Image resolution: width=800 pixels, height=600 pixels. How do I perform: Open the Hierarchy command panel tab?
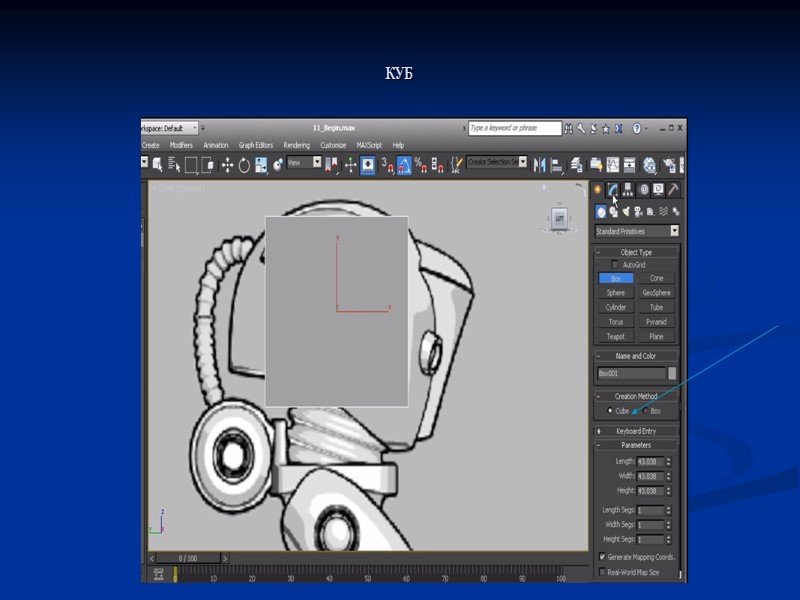point(628,190)
